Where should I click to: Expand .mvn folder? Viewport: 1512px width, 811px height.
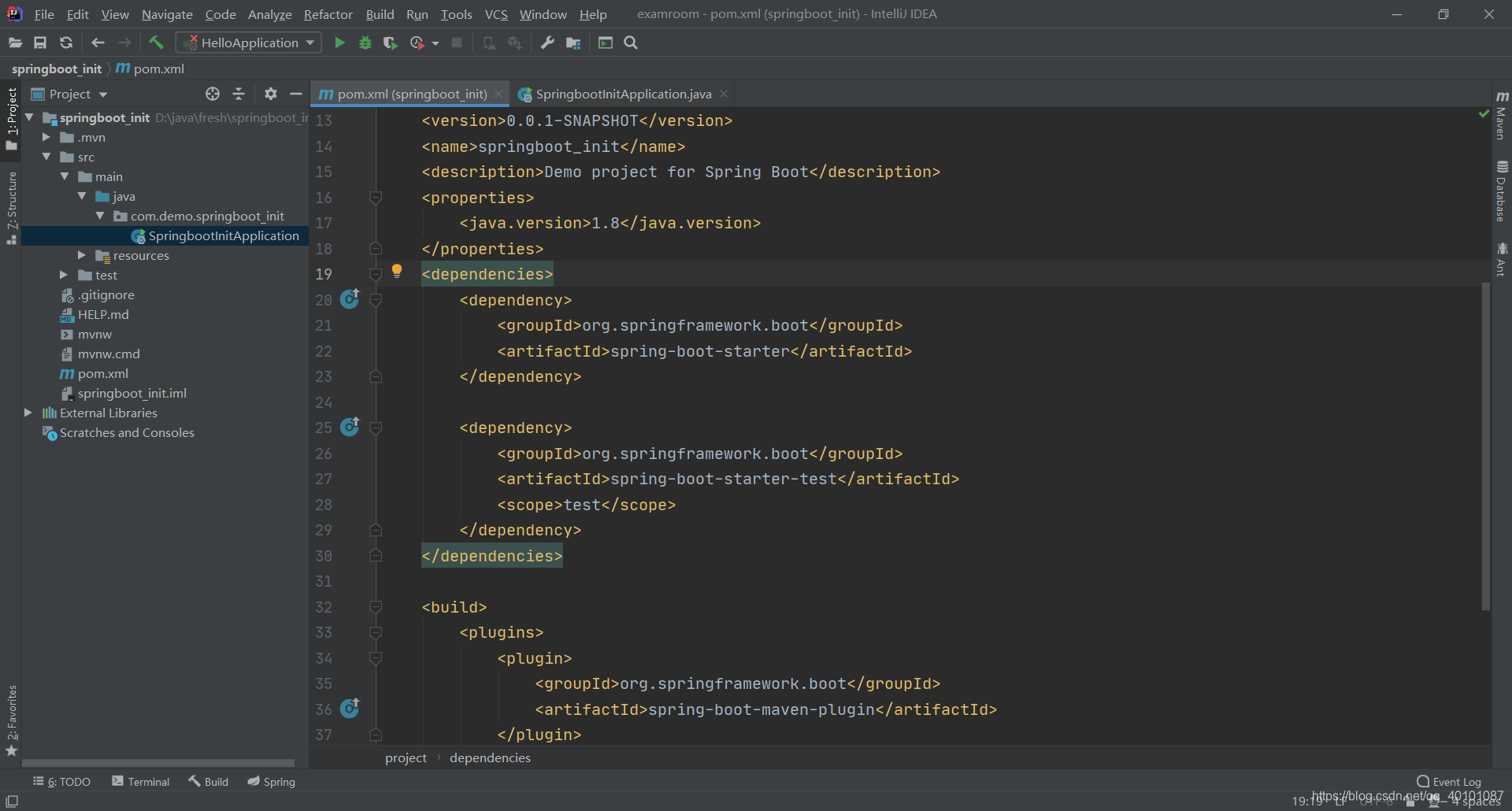coord(46,137)
